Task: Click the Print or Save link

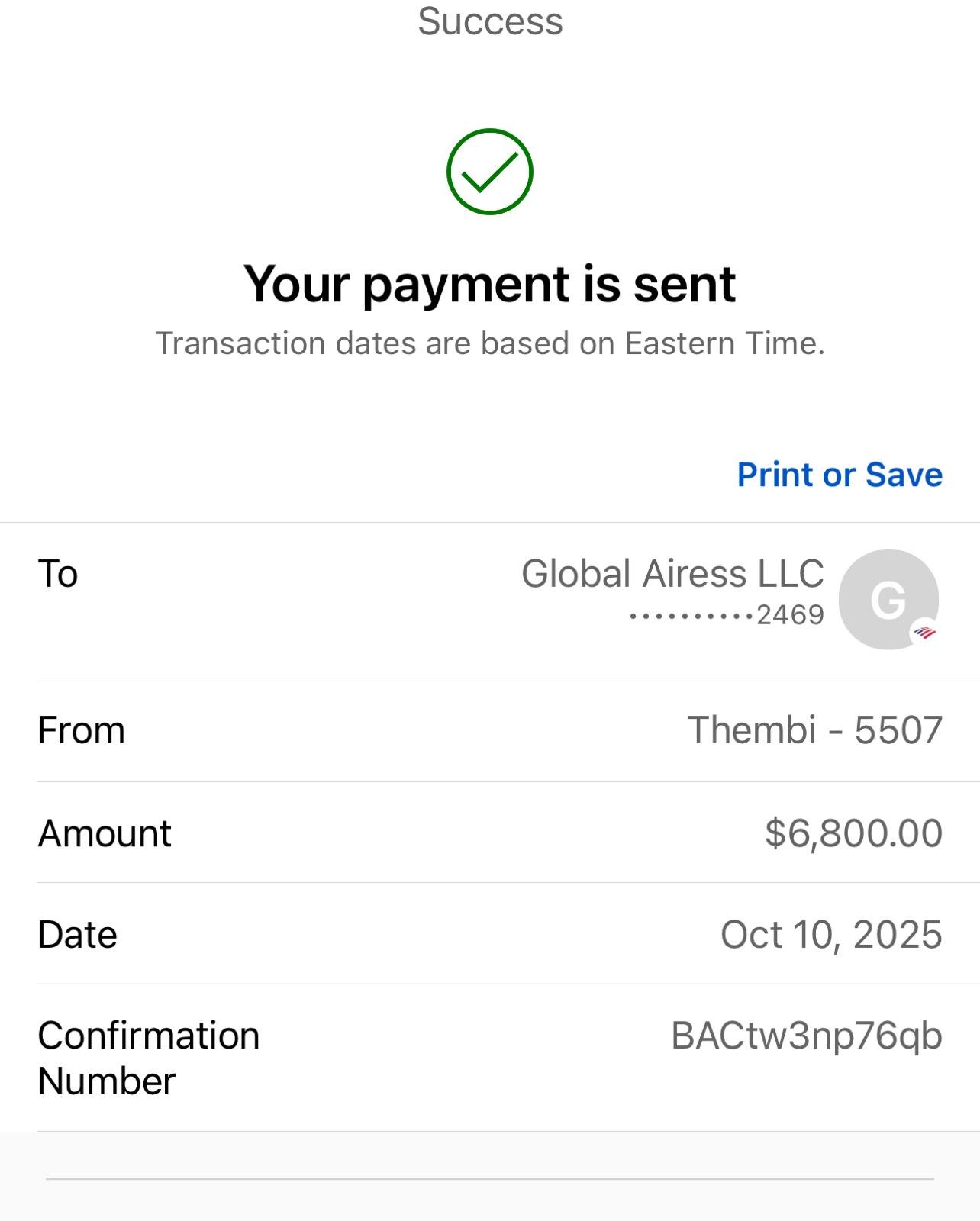Action: 840,475
